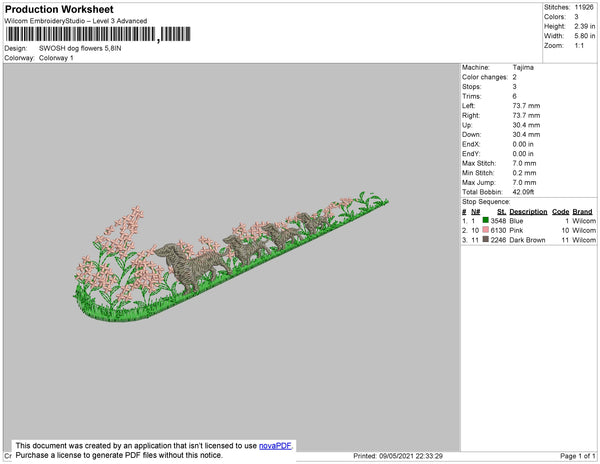This screenshot has width=600, height=464.
Task: Select text 'Wilcom EmbroideryStudio – Level 3 Advanced'
Action: (x=76, y=21)
